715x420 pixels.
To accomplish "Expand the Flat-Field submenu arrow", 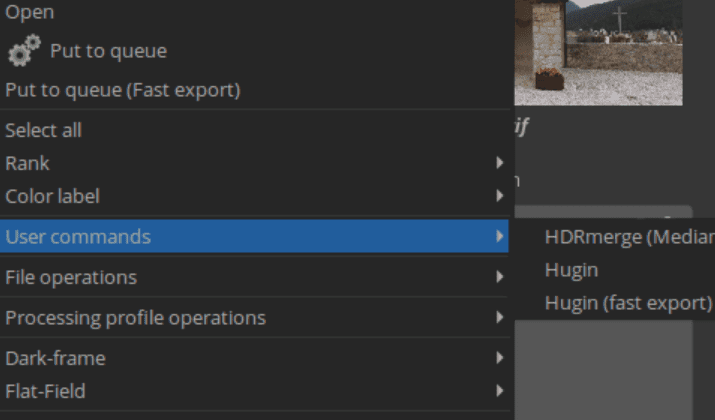I will [x=500, y=390].
